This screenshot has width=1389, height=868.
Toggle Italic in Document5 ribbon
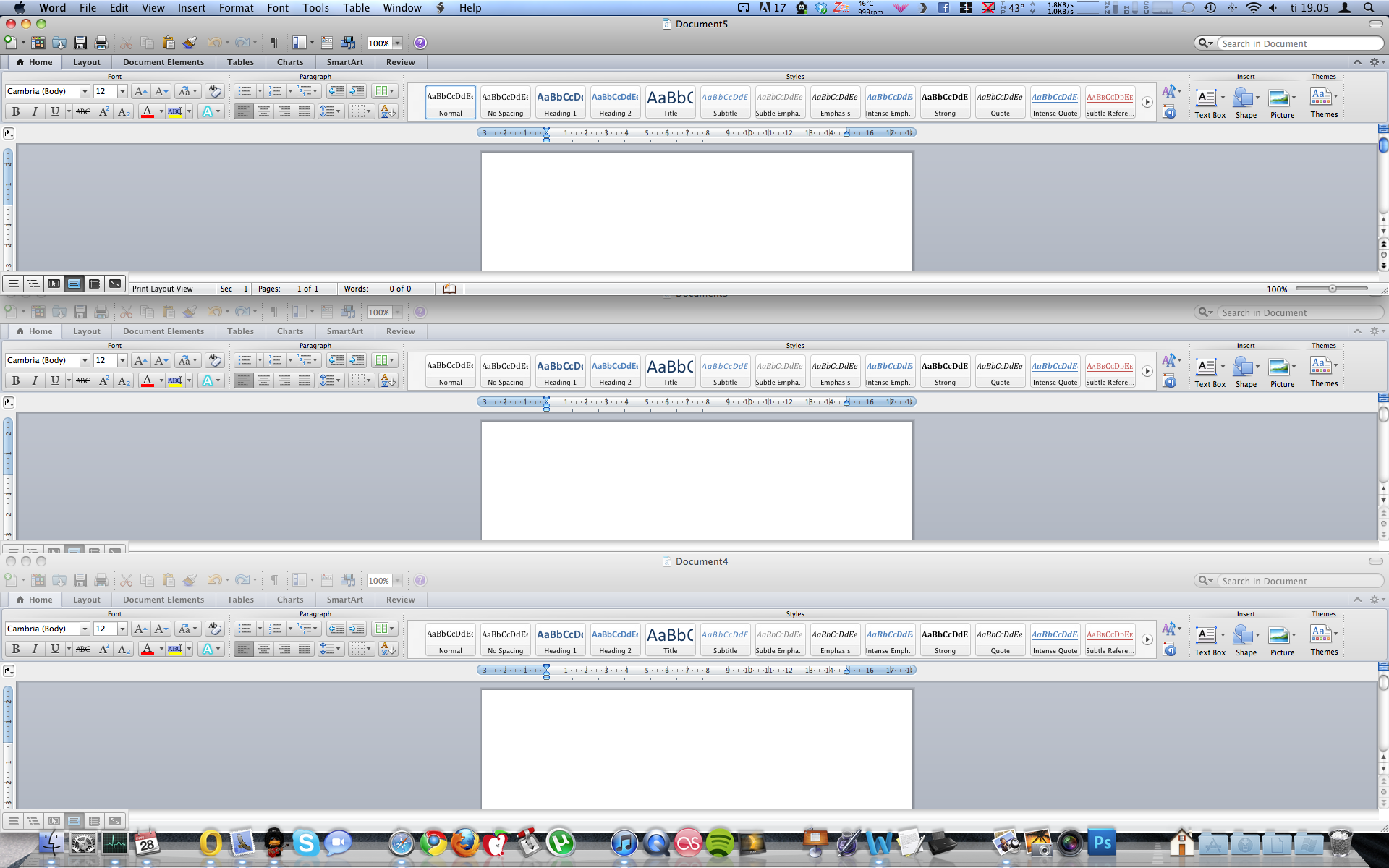pyautogui.click(x=35, y=111)
